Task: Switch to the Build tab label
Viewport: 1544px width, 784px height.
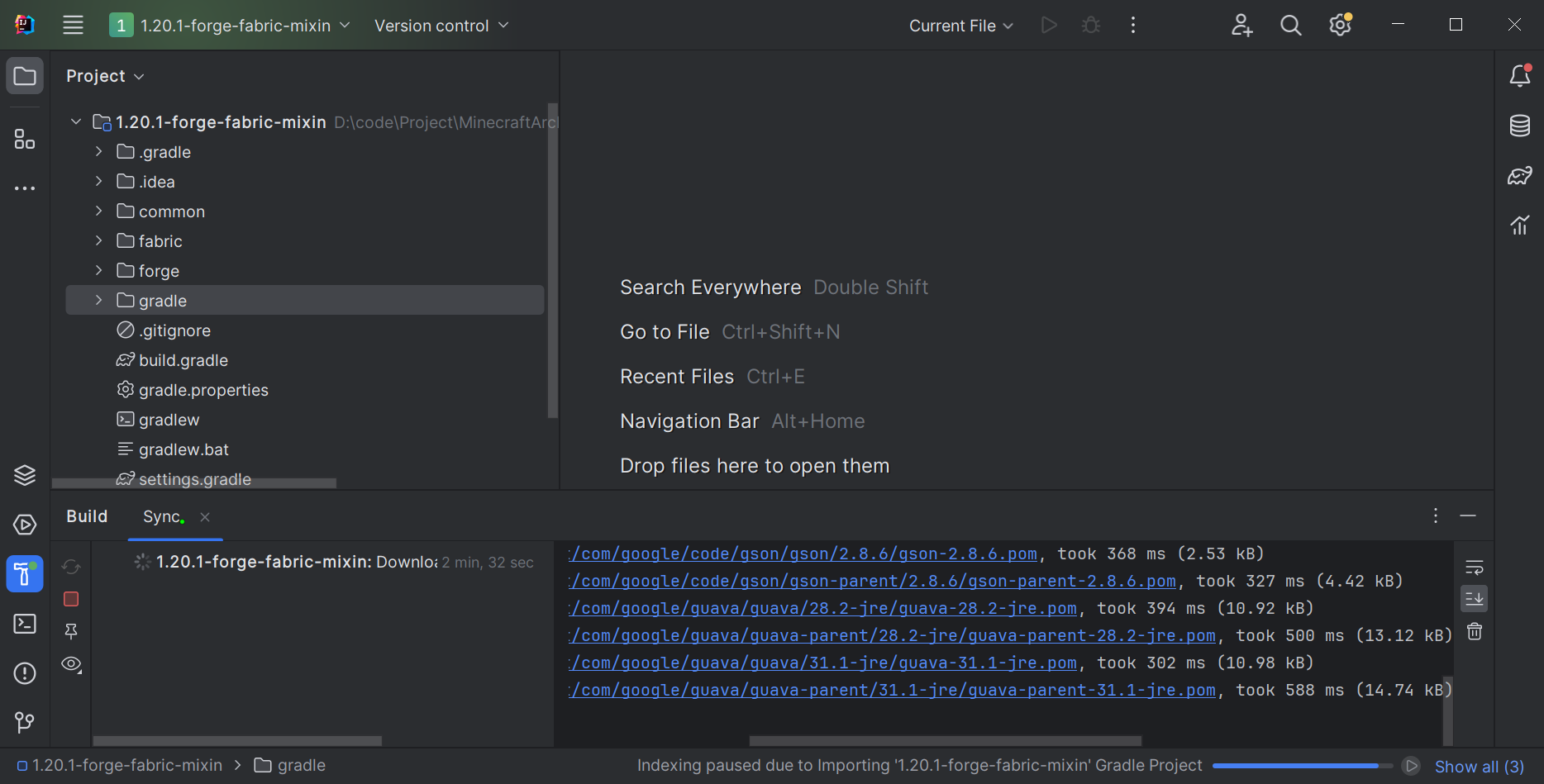Action: pos(87,516)
